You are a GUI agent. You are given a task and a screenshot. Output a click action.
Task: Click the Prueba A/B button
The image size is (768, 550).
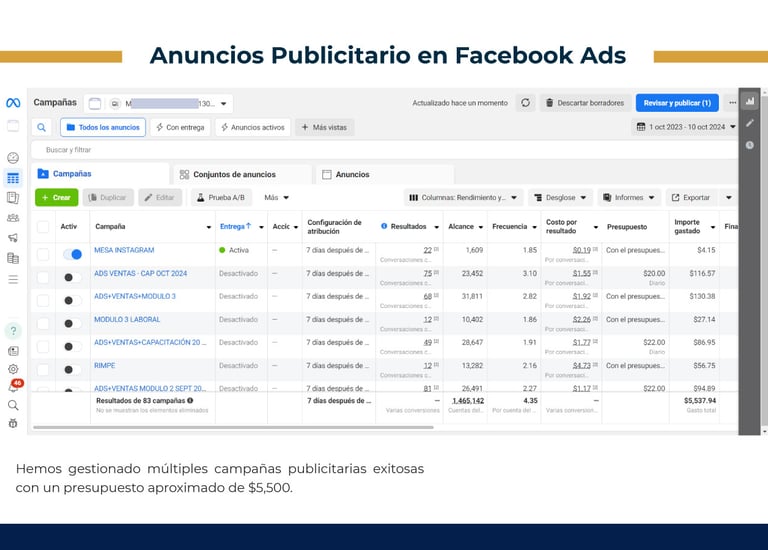pos(221,197)
